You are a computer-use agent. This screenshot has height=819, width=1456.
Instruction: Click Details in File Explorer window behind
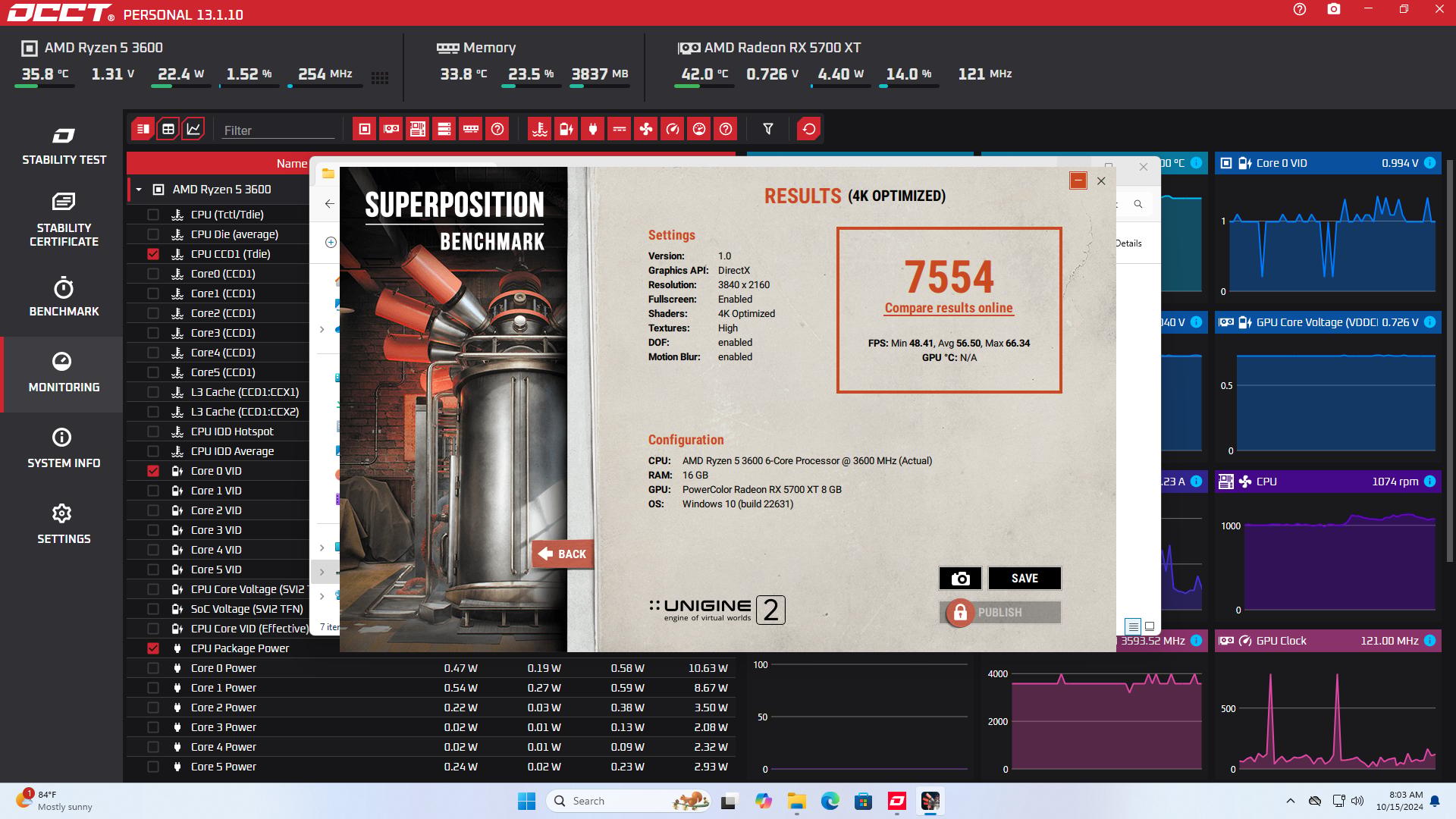coord(1128,243)
